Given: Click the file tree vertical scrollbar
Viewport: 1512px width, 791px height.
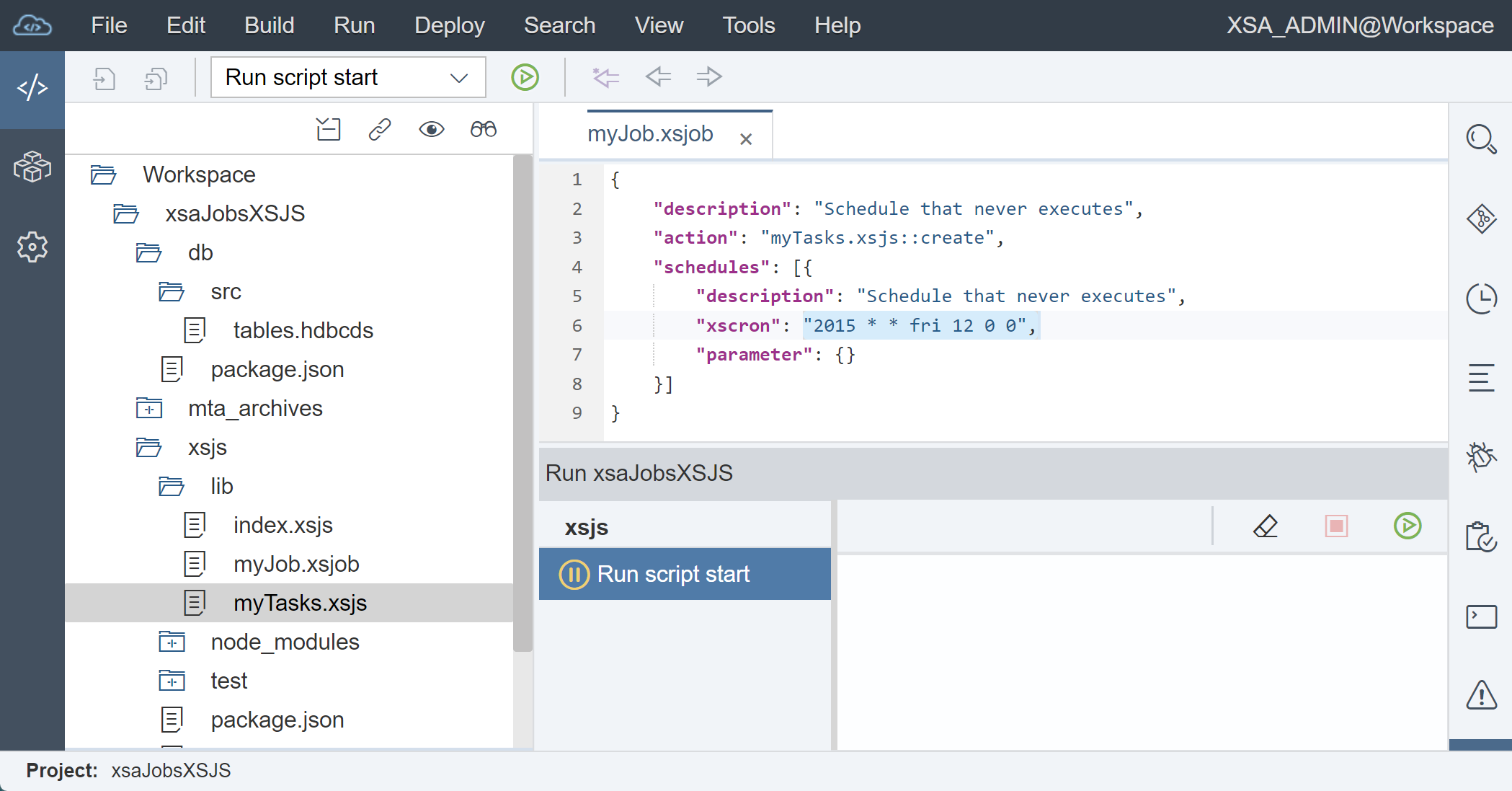Looking at the screenshot, I should coord(522,404).
